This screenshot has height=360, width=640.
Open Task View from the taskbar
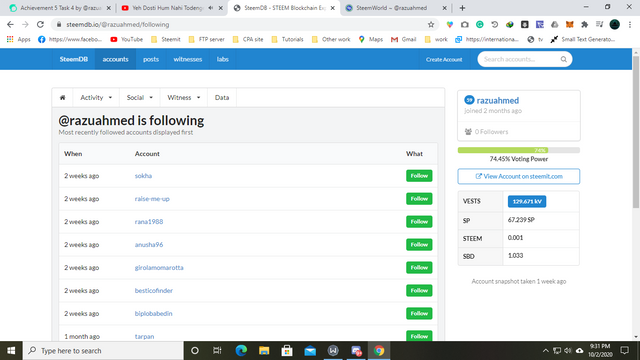(217, 351)
